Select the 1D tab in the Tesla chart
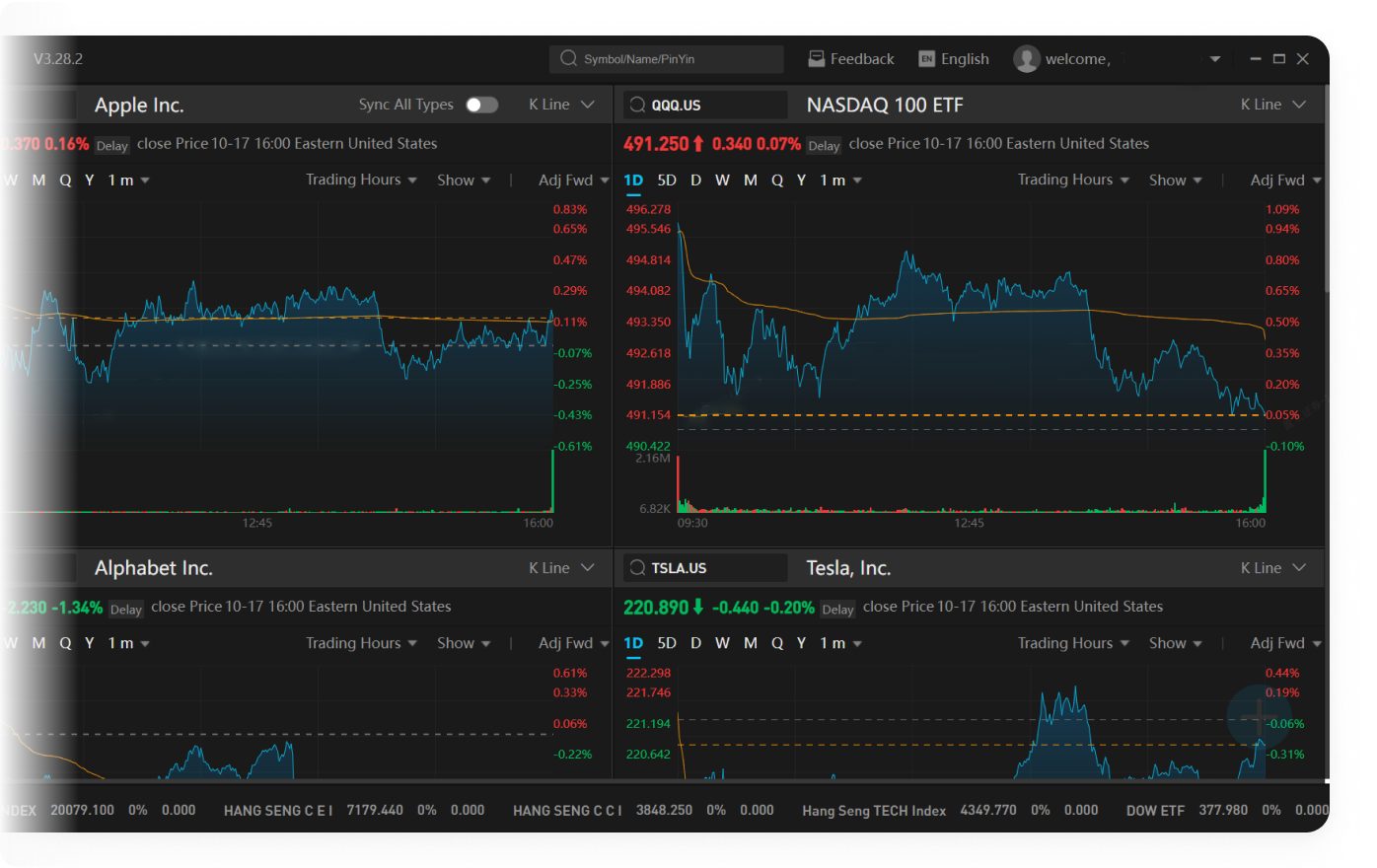The height and width of the screenshot is (868, 1377). click(x=633, y=643)
